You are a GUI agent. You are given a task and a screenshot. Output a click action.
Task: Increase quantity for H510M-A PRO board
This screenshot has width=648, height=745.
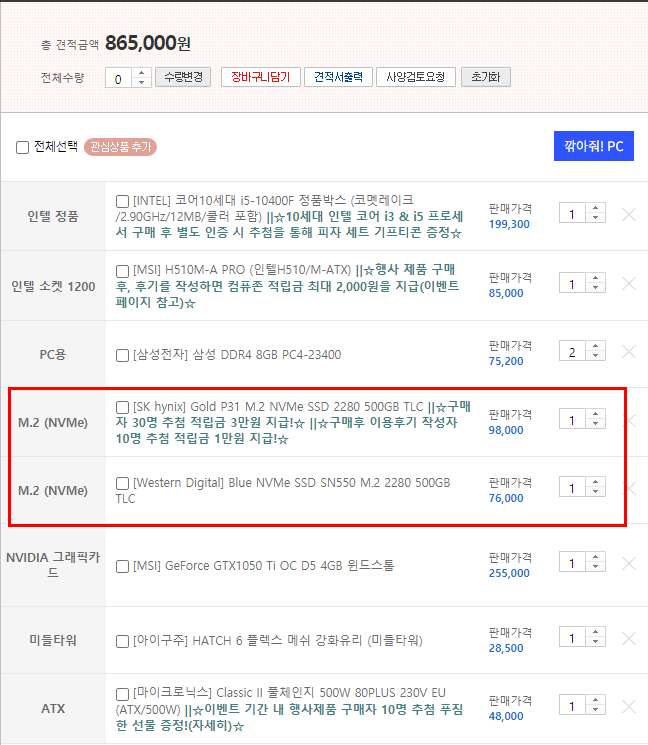595,277
